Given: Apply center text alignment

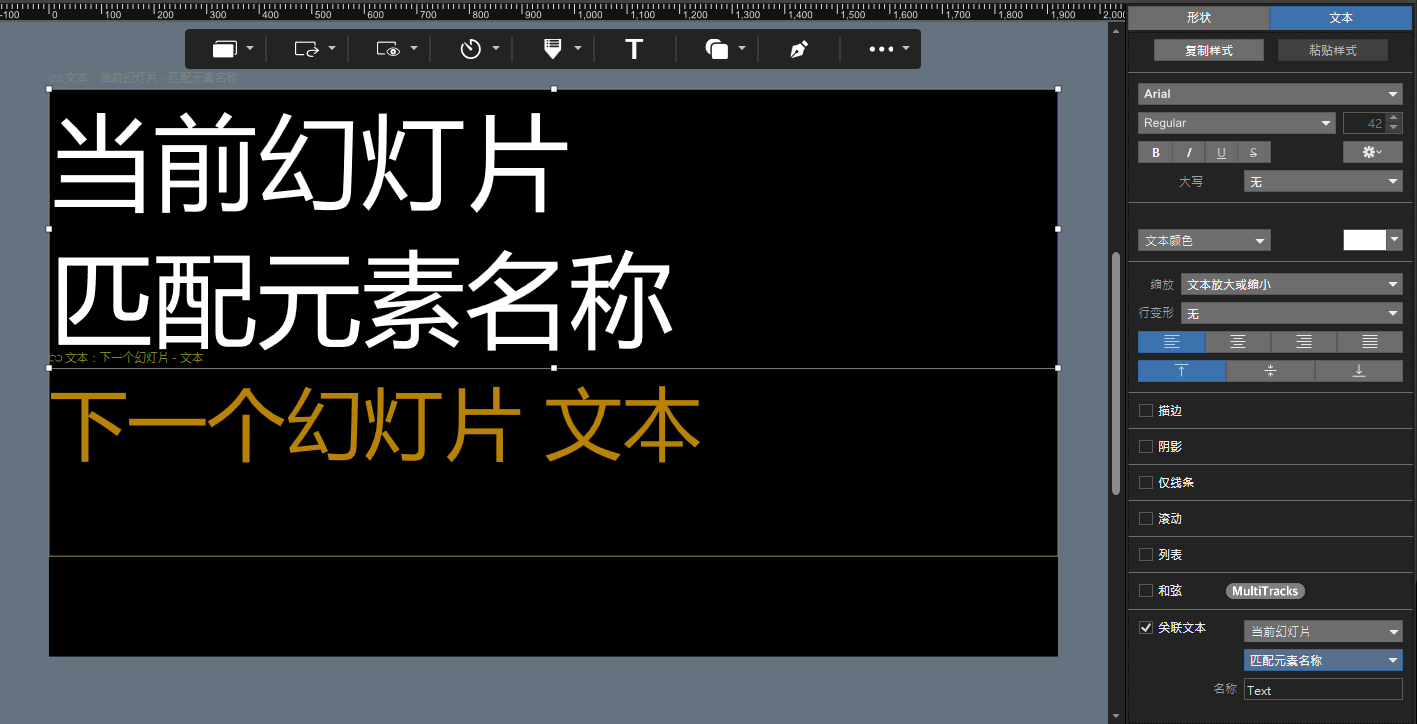Looking at the screenshot, I should coord(1237,341).
